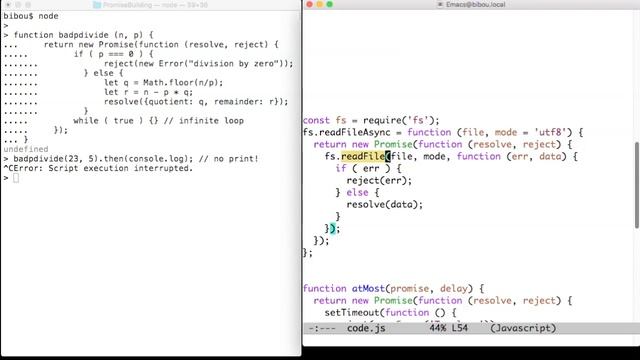Click the -:--- status flags in mode line
Viewport: 640px width, 360px height.
[x=322, y=328]
